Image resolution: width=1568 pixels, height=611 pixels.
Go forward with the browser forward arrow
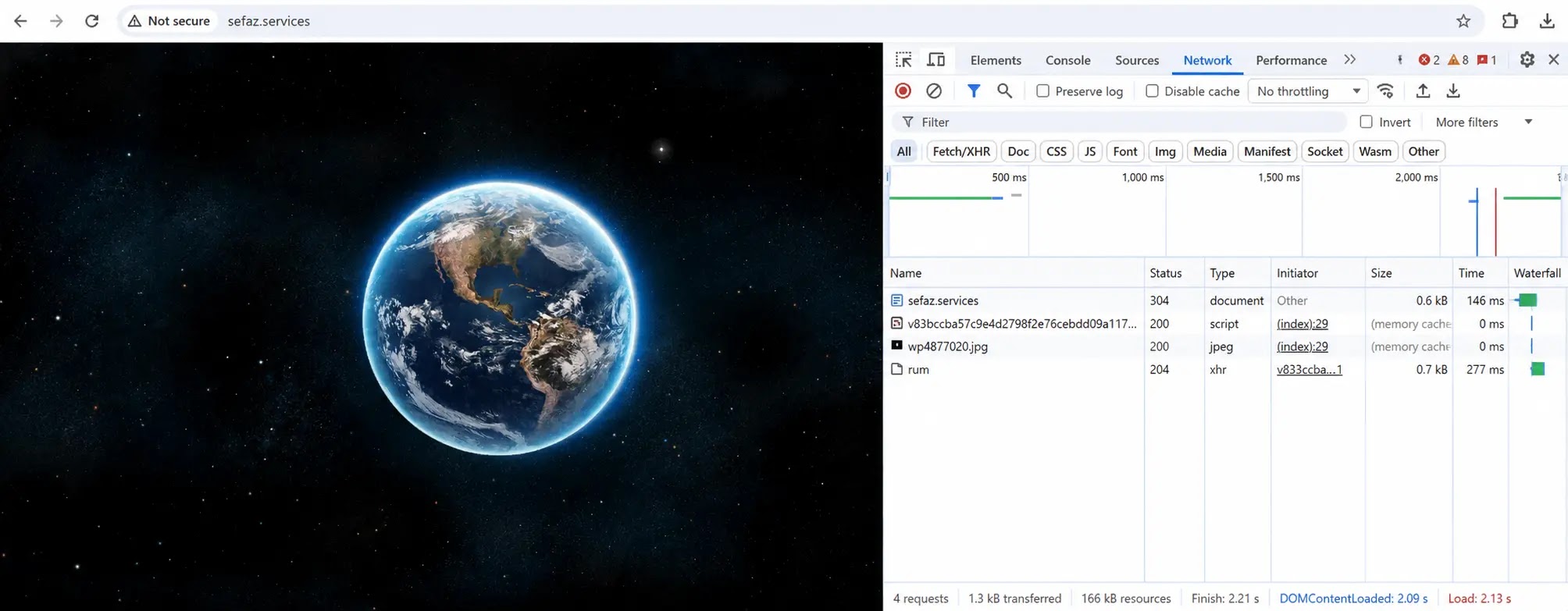[x=56, y=21]
